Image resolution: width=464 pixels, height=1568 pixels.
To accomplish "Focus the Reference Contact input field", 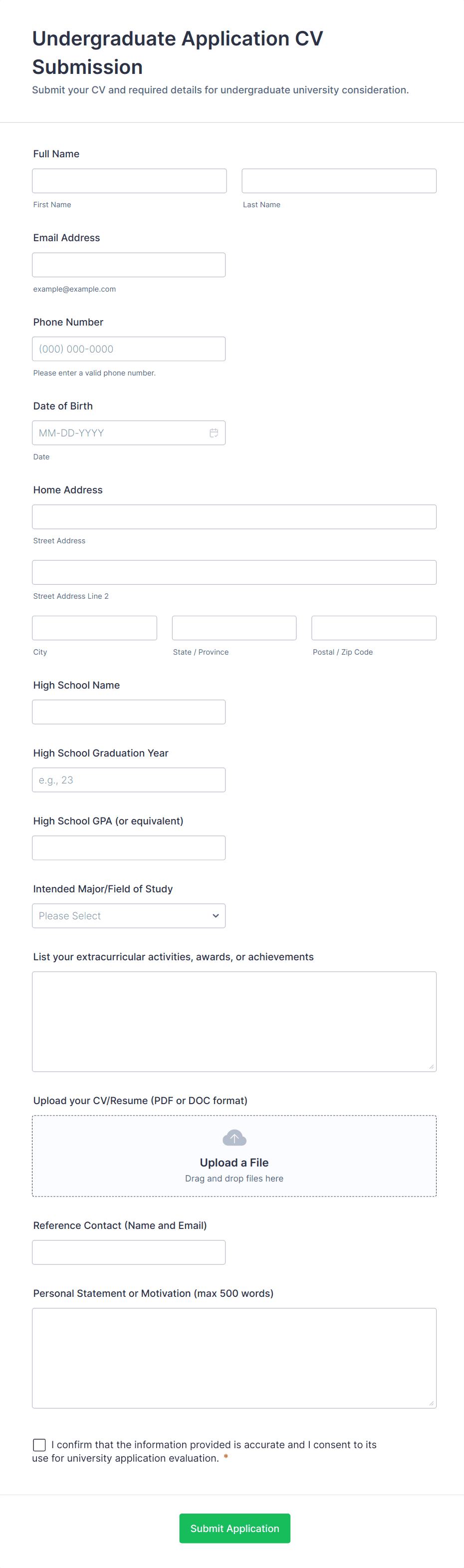I will pyautogui.click(x=128, y=1252).
